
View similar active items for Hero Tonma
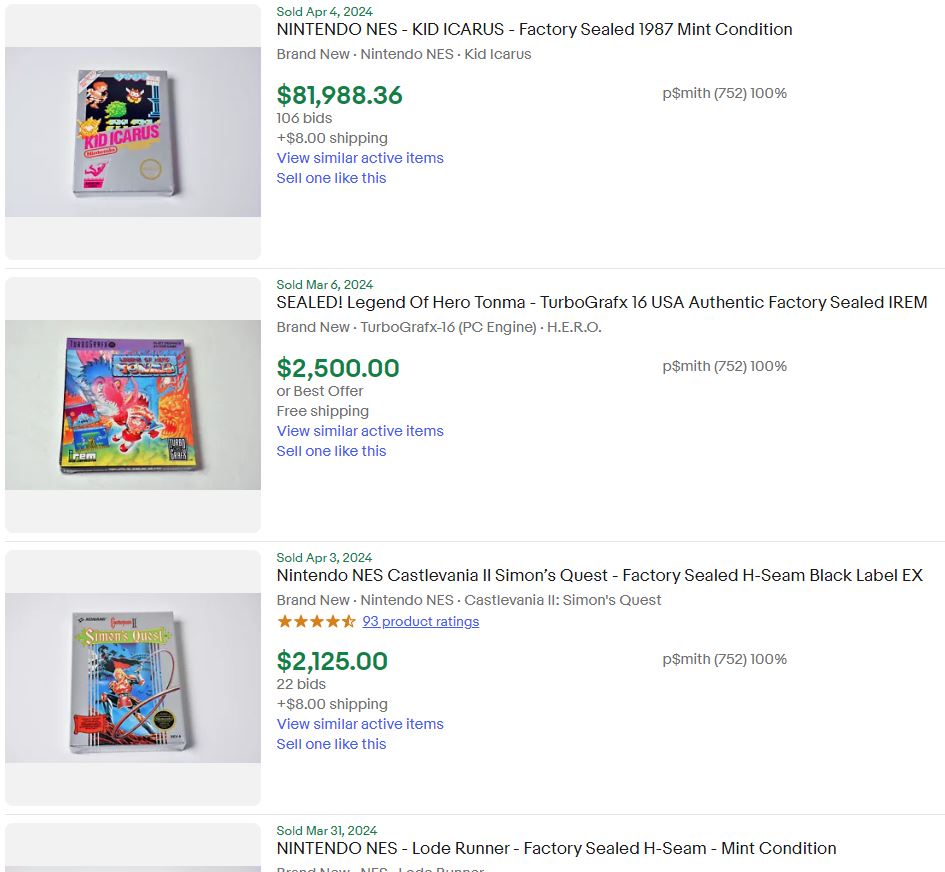click(x=360, y=431)
